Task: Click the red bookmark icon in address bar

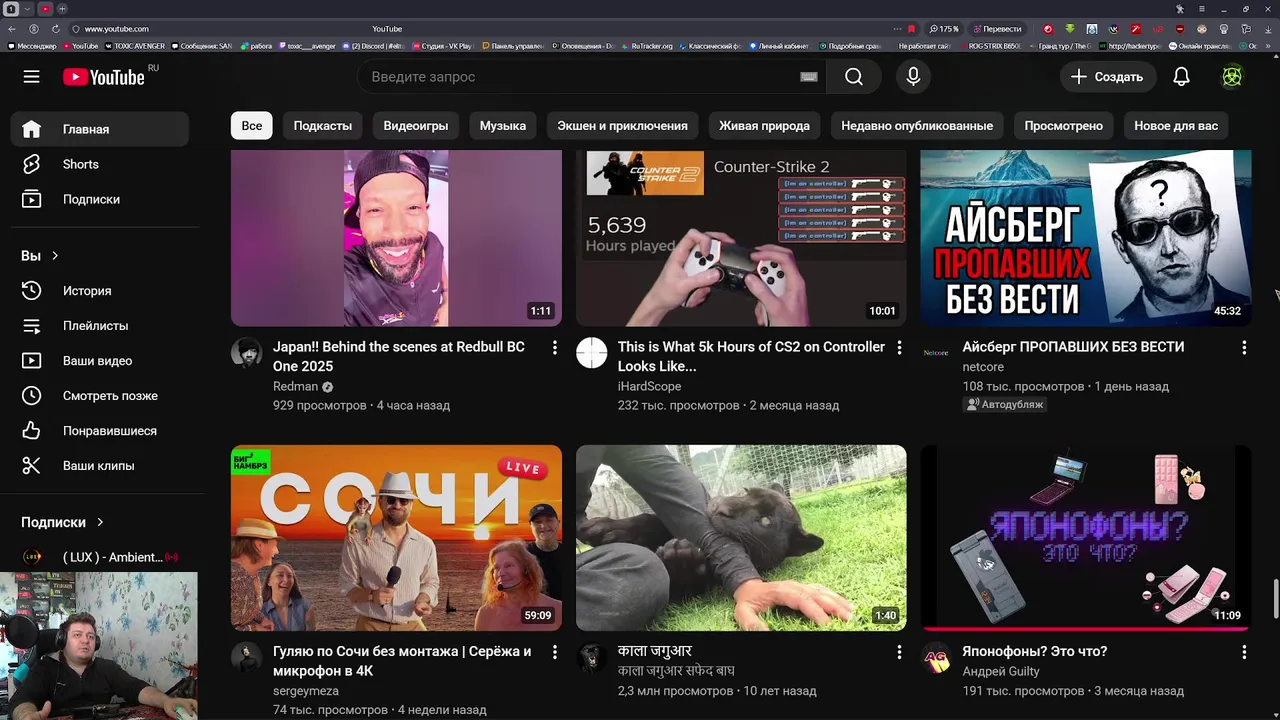Action: pyautogui.click(x=911, y=29)
